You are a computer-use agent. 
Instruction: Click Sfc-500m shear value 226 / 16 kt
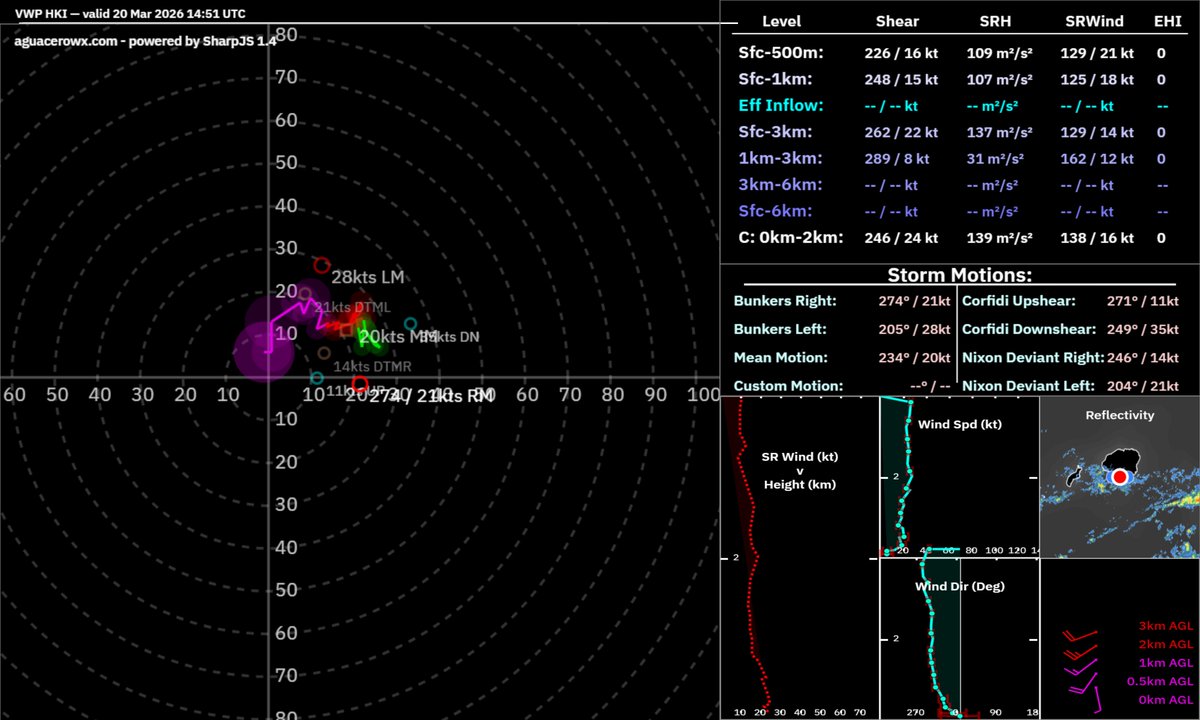pyautogui.click(x=901, y=52)
